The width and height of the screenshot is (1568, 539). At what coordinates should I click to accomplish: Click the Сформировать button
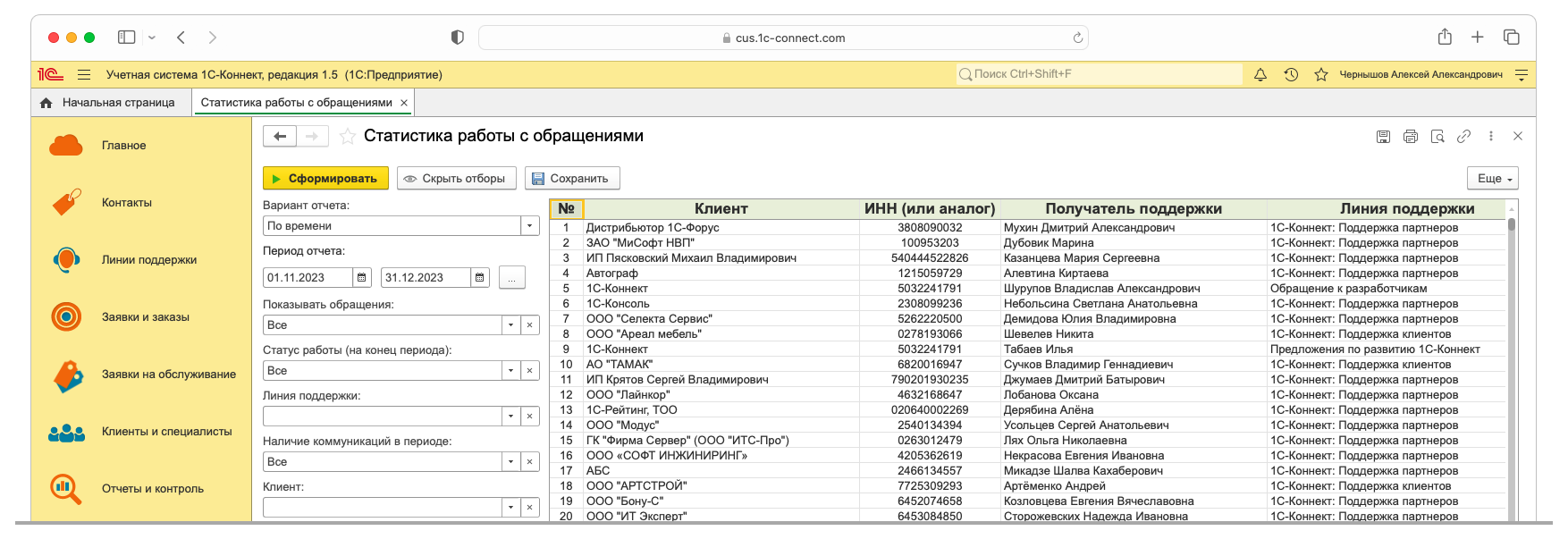click(x=325, y=179)
